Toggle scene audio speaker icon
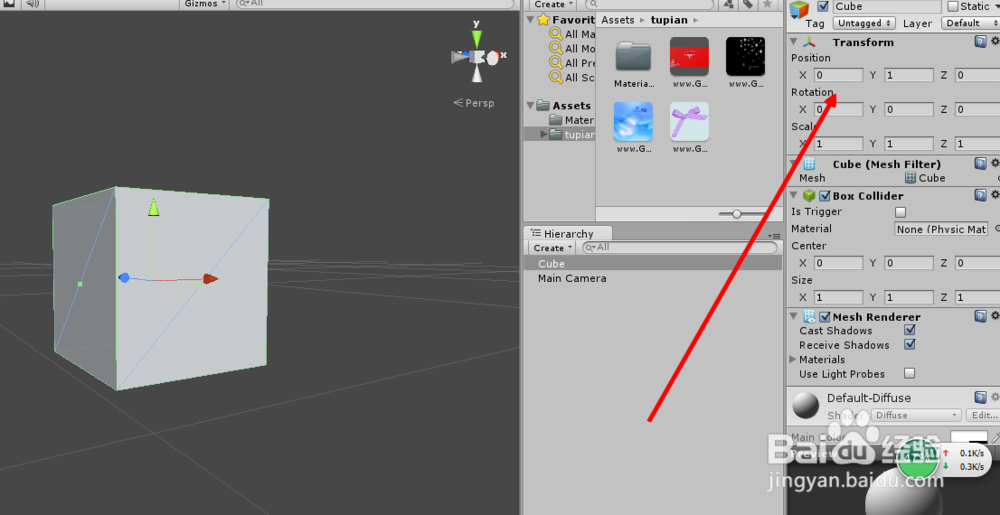The image size is (1000, 515). coord(32,3)
